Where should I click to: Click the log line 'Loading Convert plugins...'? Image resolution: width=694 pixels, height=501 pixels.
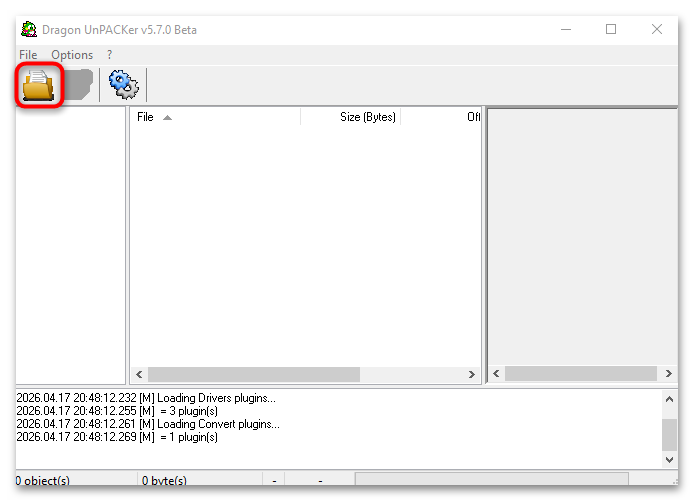tap(148, 424)
